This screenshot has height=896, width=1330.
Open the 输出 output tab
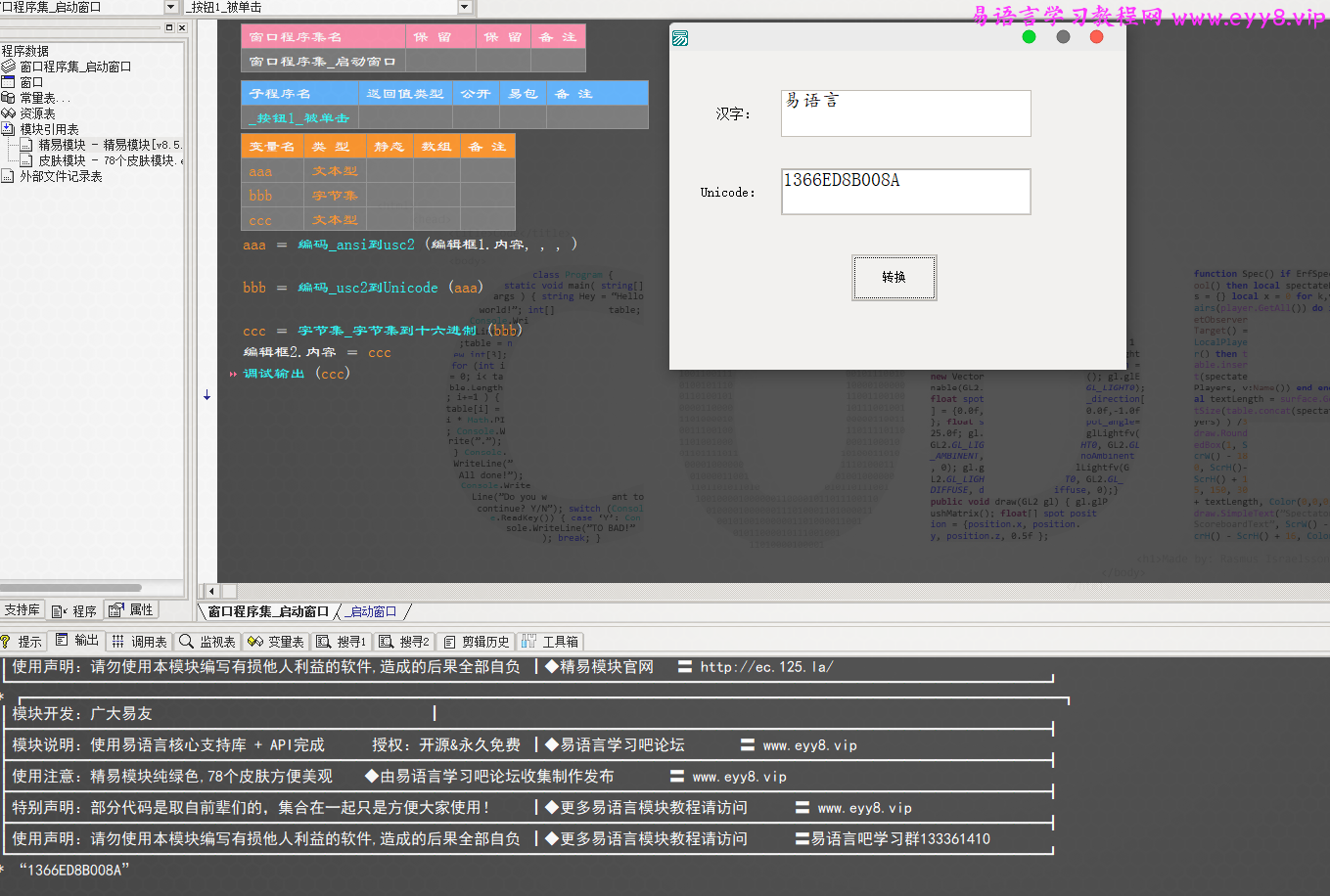[77, 641]
